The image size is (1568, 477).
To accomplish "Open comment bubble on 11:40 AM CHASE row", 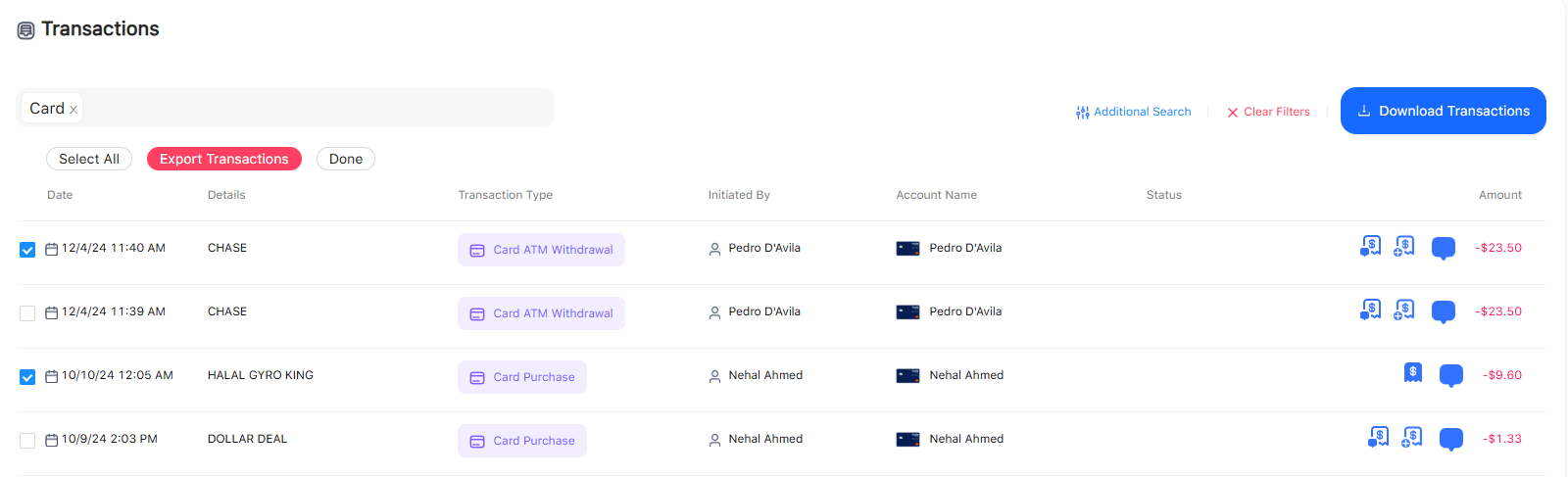I will click(x=1443, y=248).
